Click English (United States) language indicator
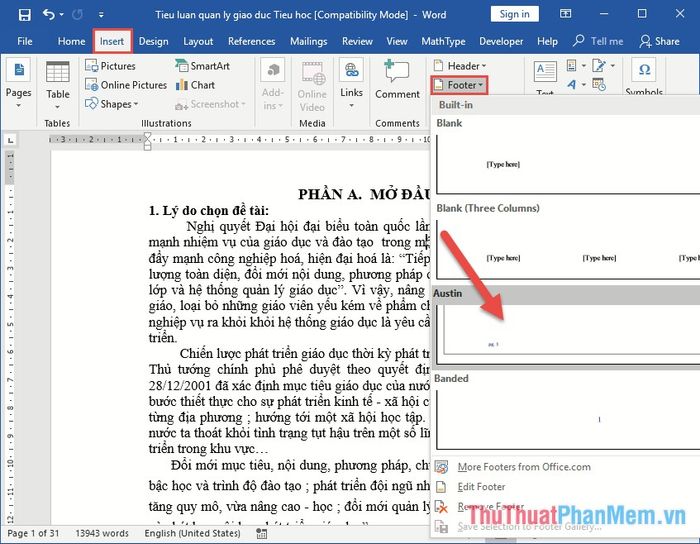The height and width of the screenshot is (544, 700). (192, 533)
